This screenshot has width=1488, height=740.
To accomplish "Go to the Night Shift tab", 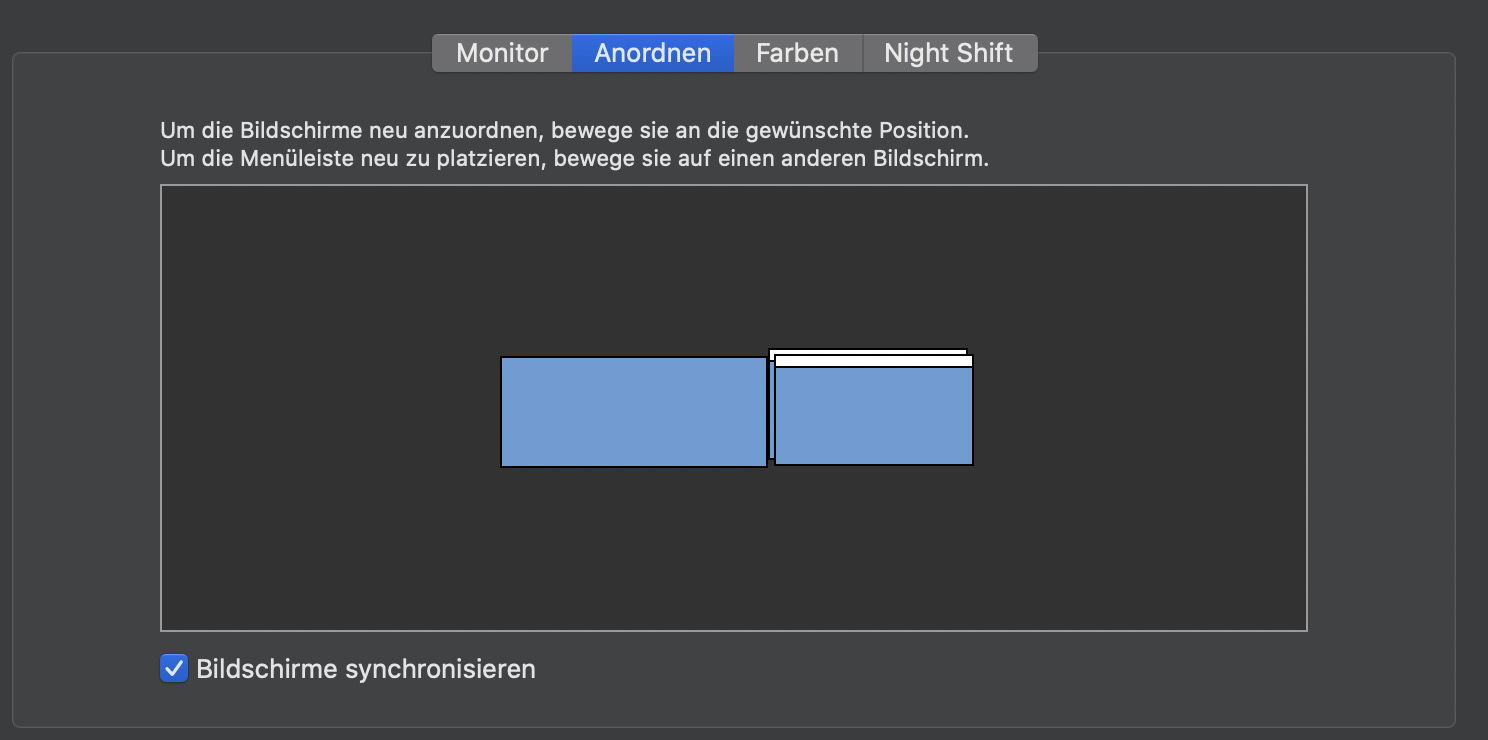I will pyautogui.click(x=948, y=53).
